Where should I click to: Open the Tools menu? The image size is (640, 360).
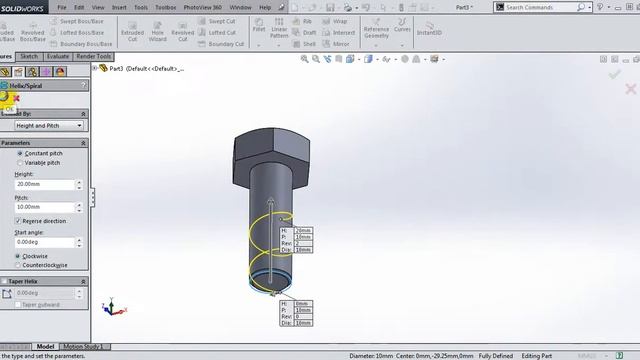[141, 7]
